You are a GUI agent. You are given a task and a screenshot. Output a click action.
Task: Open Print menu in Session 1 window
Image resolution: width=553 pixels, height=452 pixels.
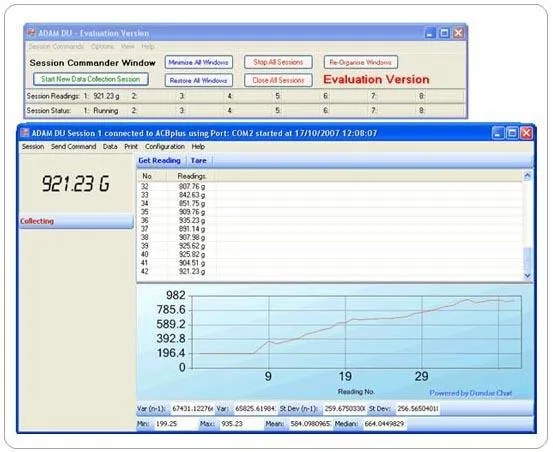coord(131,146)
